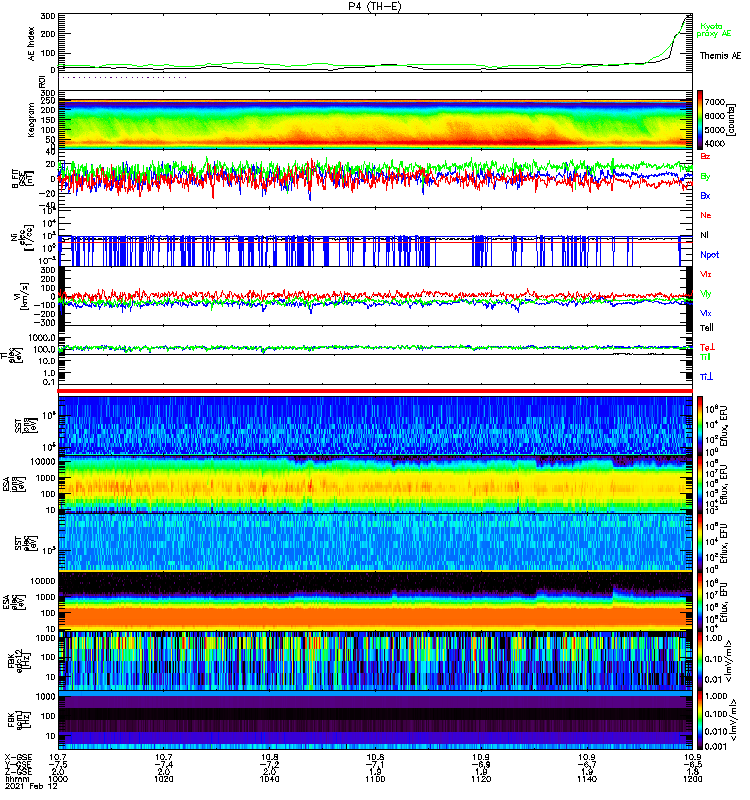Select the 1140 time tick label
This screenshot has height=800, width=750.
tap(587, 780)
